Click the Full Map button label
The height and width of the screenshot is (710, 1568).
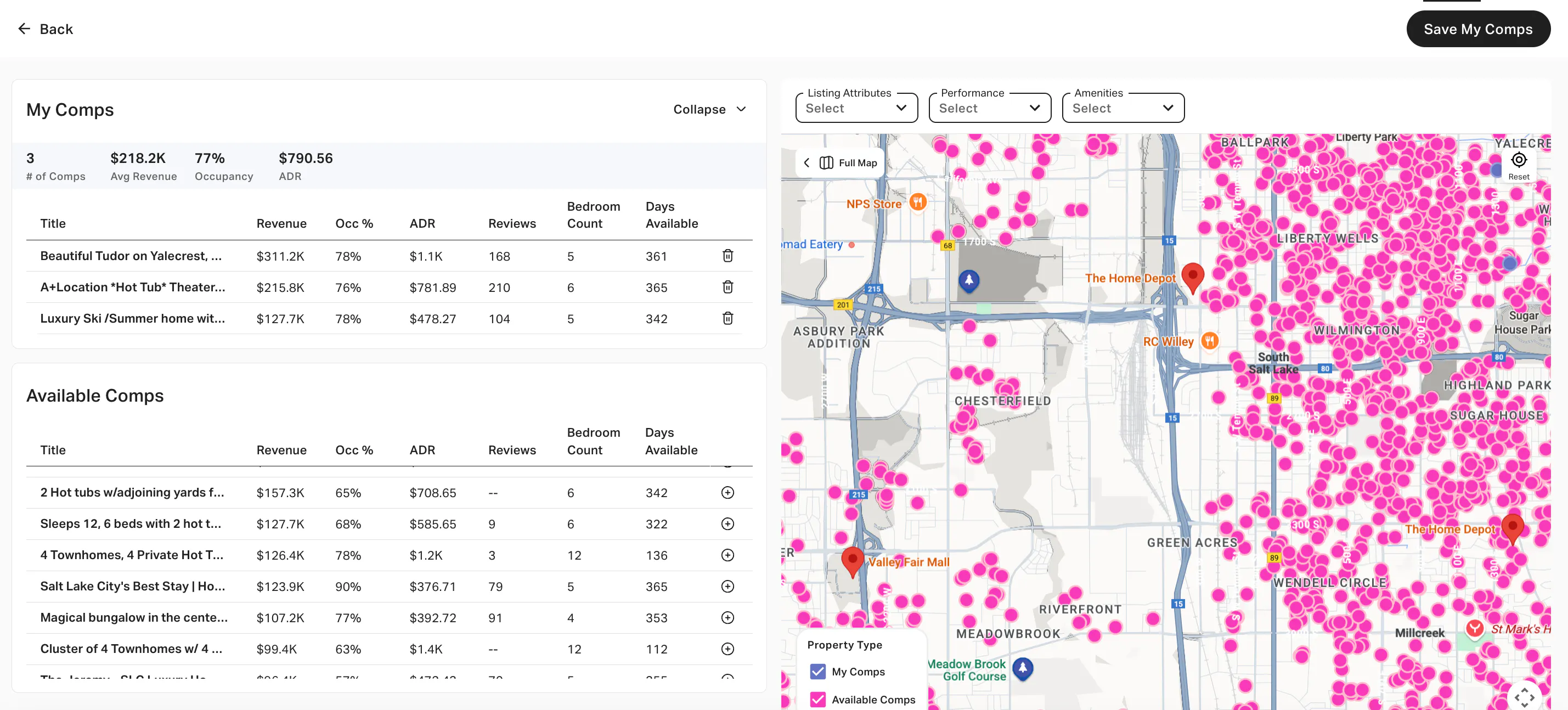[857, 162]
